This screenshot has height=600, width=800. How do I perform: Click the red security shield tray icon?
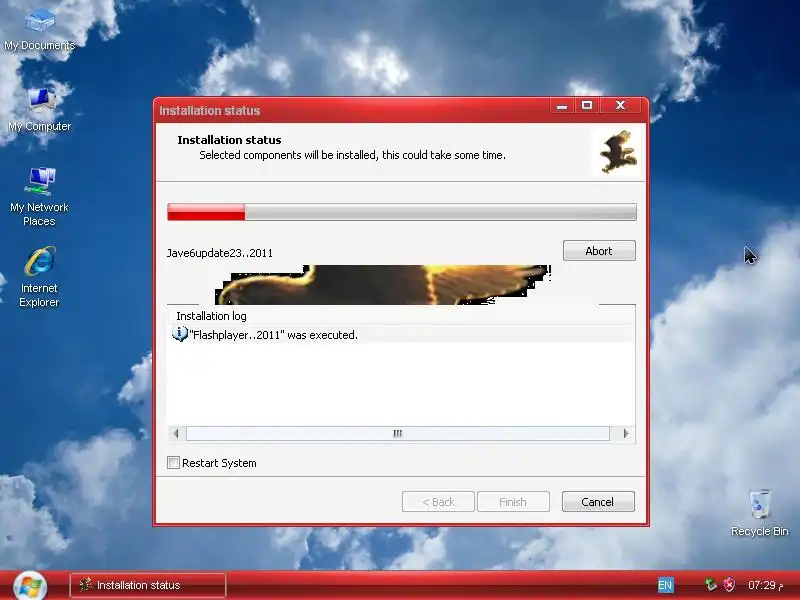tap(730, 585)
